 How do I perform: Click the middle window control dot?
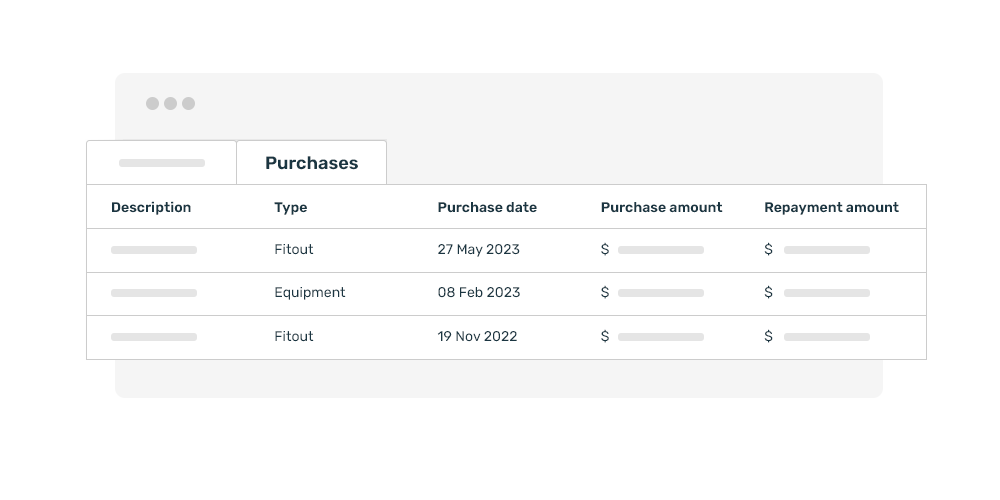pyautogui.click(x=170, y=103)
